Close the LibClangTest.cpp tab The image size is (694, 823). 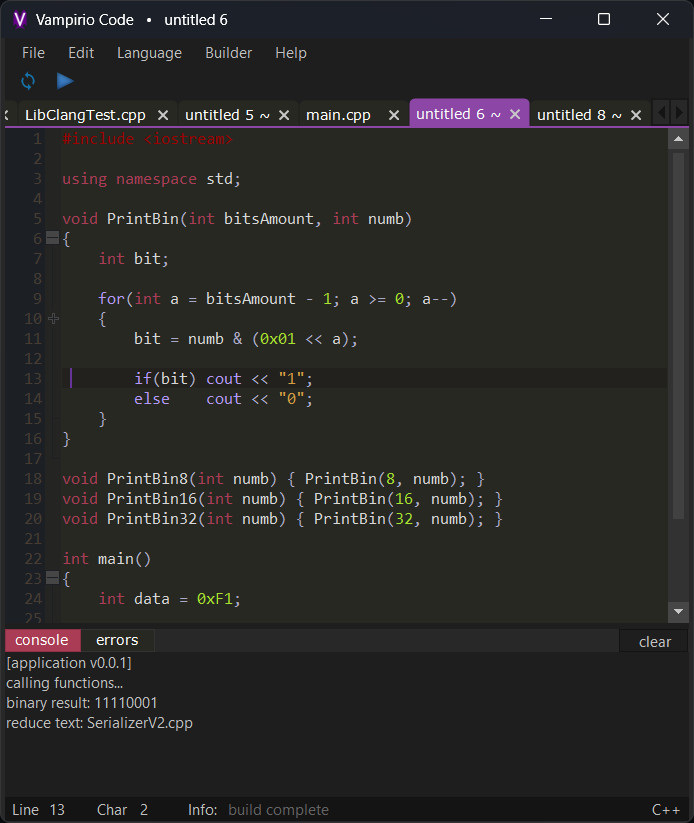pos(163,115)
